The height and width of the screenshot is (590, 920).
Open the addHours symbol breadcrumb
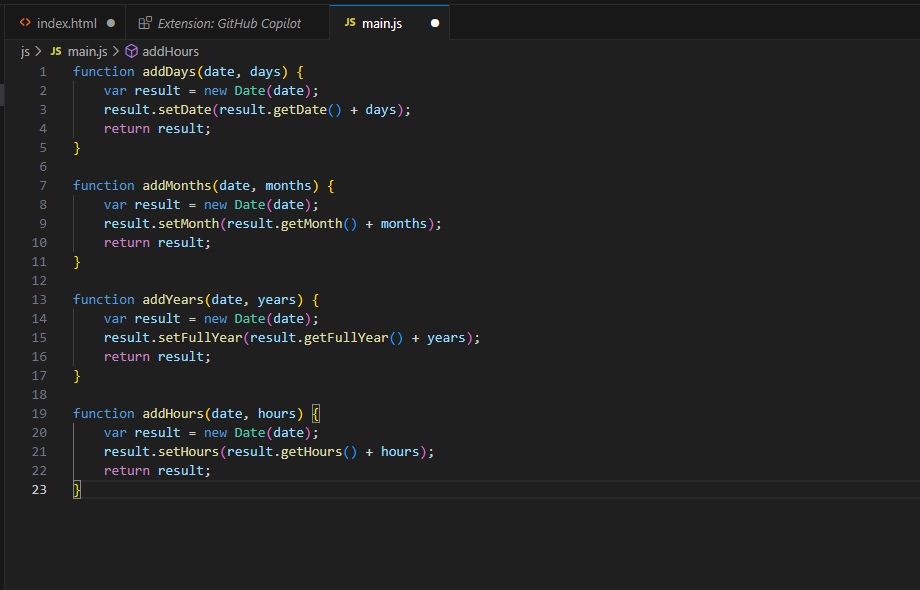click(170, 52)
